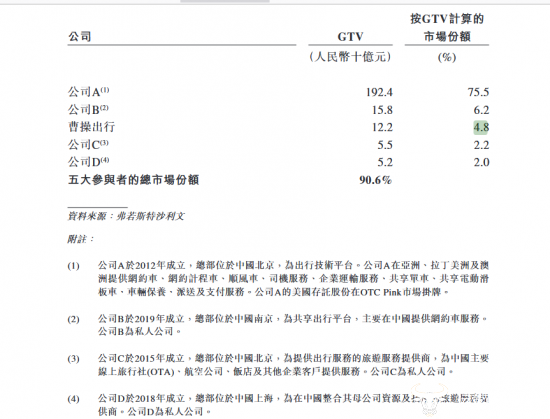Click the horizontal scrollbar thumb at top
Image resolution: width=550 pixels, height=419 pixels.
tap(225, 1)
